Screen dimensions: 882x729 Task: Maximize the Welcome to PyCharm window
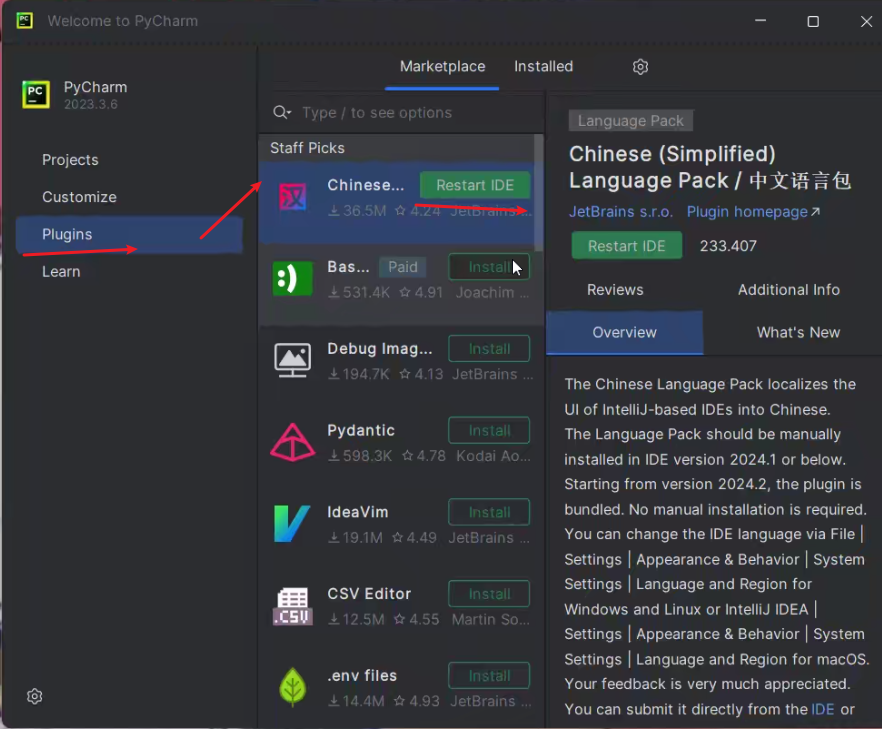click(813, 21)
